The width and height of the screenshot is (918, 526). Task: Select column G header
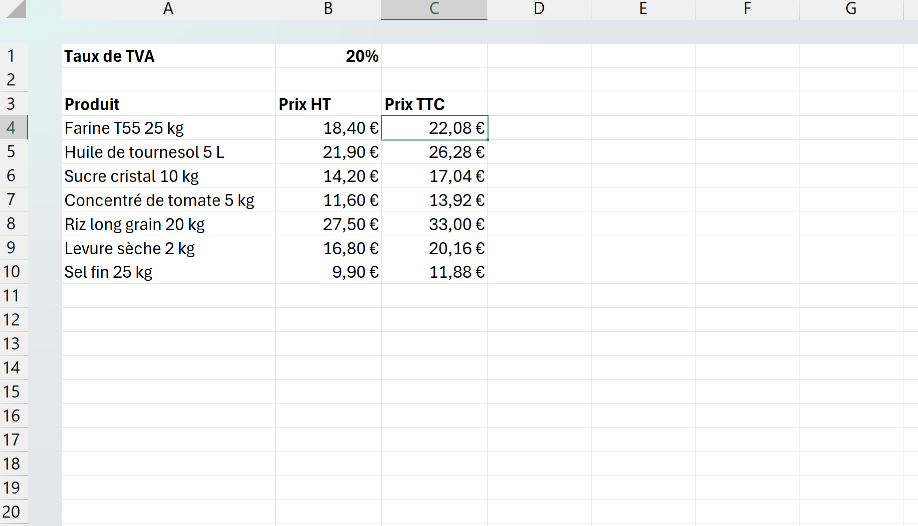[x=852, y=9]
